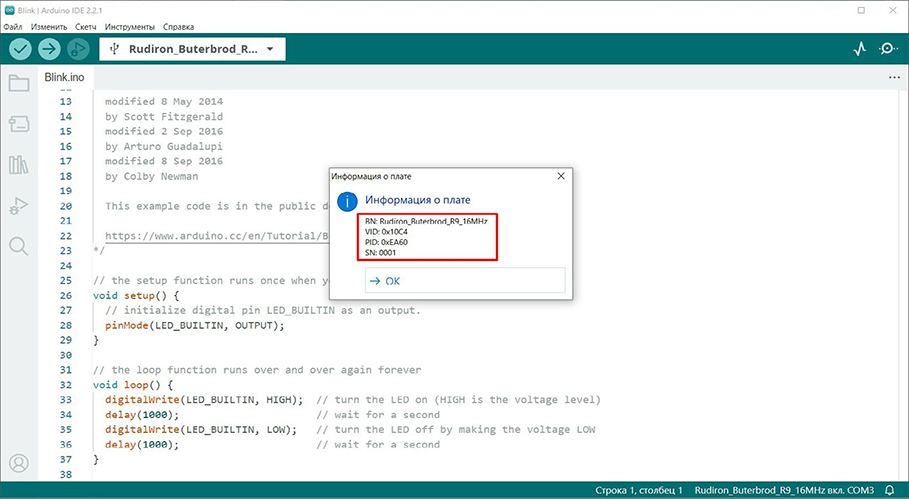
Task: Open the Sketchbook folder sidebar panel
Action: (19, 83)
